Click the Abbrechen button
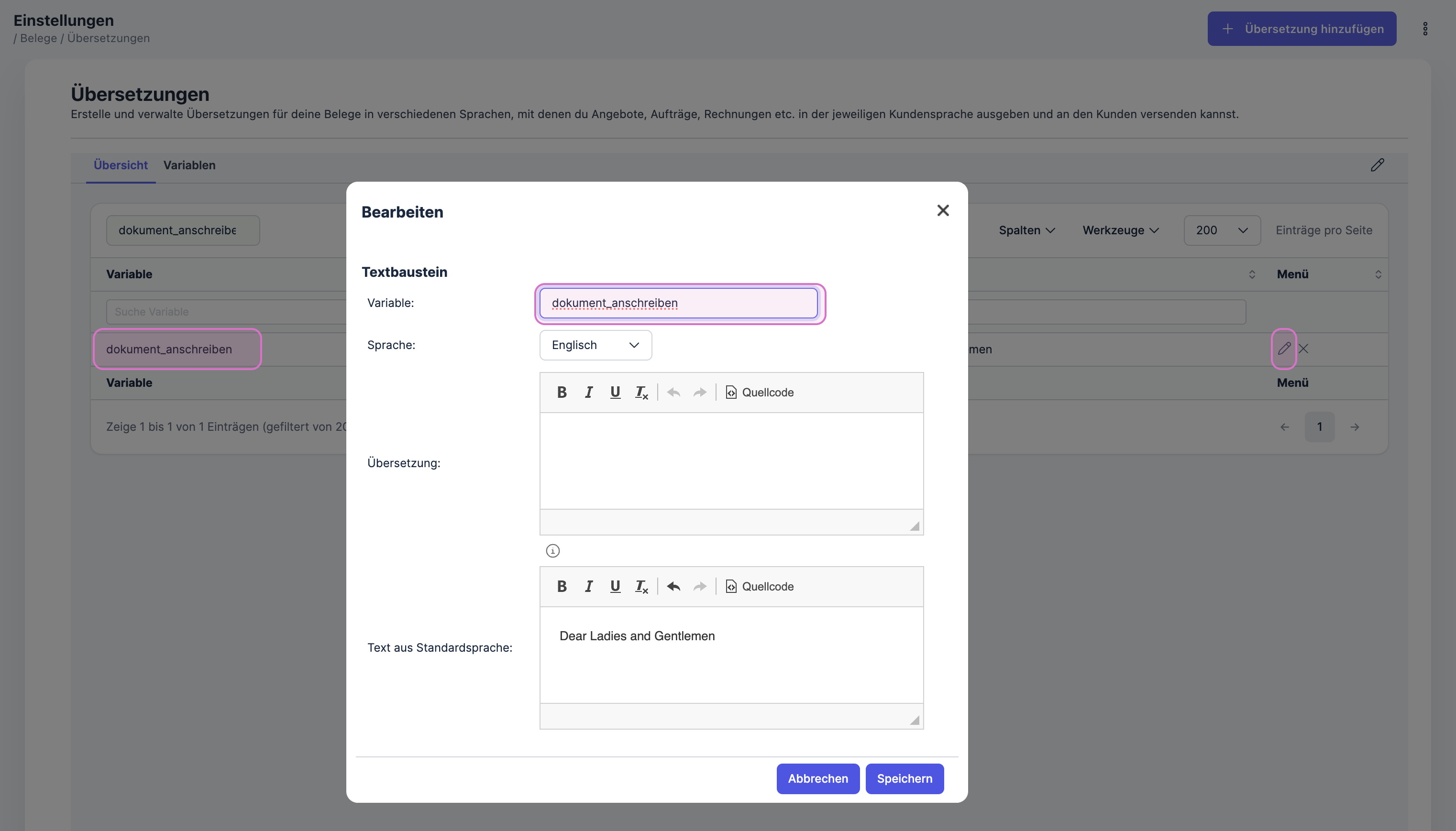 [x=817, y=778]
